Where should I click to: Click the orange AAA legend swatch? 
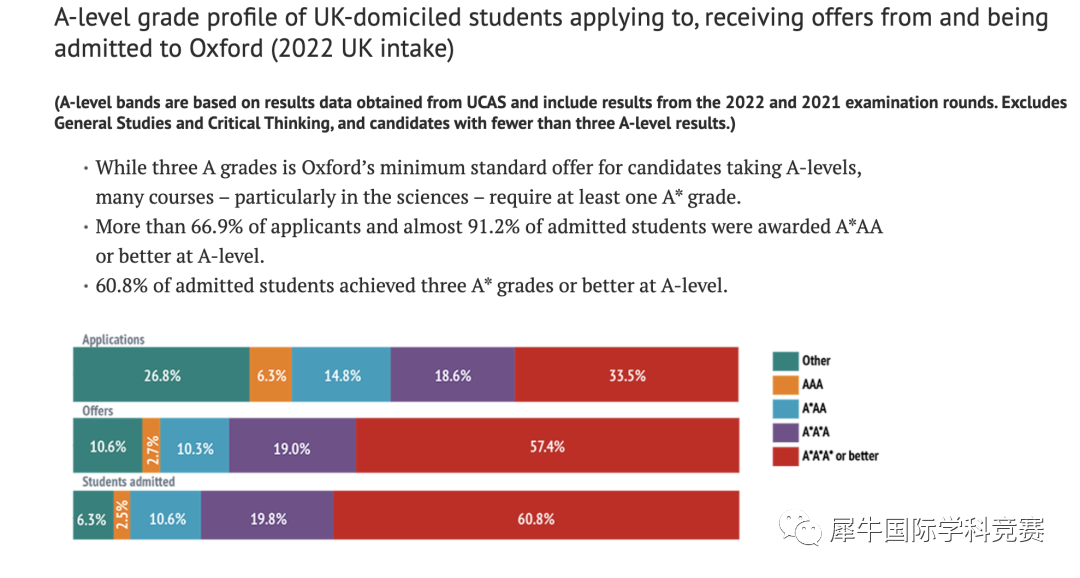point(785,384)
